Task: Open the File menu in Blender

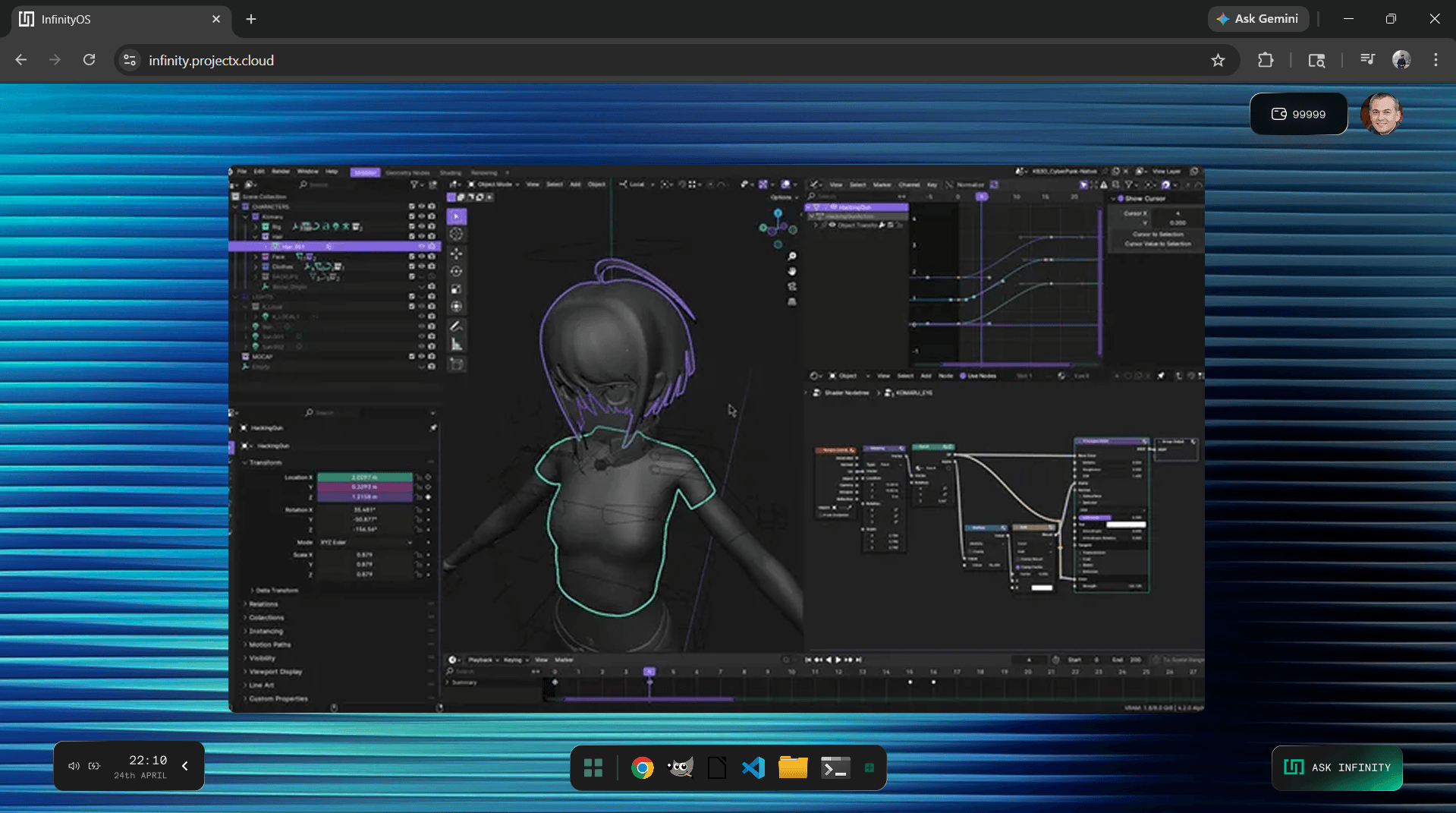Action: 243,172
